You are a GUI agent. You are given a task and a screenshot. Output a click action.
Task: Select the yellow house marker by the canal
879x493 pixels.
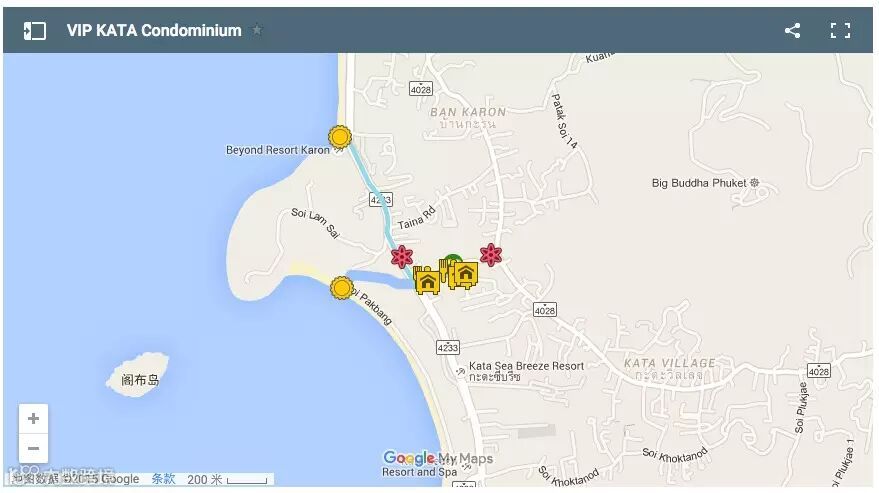pyautogui.click(x=428, y=281)
